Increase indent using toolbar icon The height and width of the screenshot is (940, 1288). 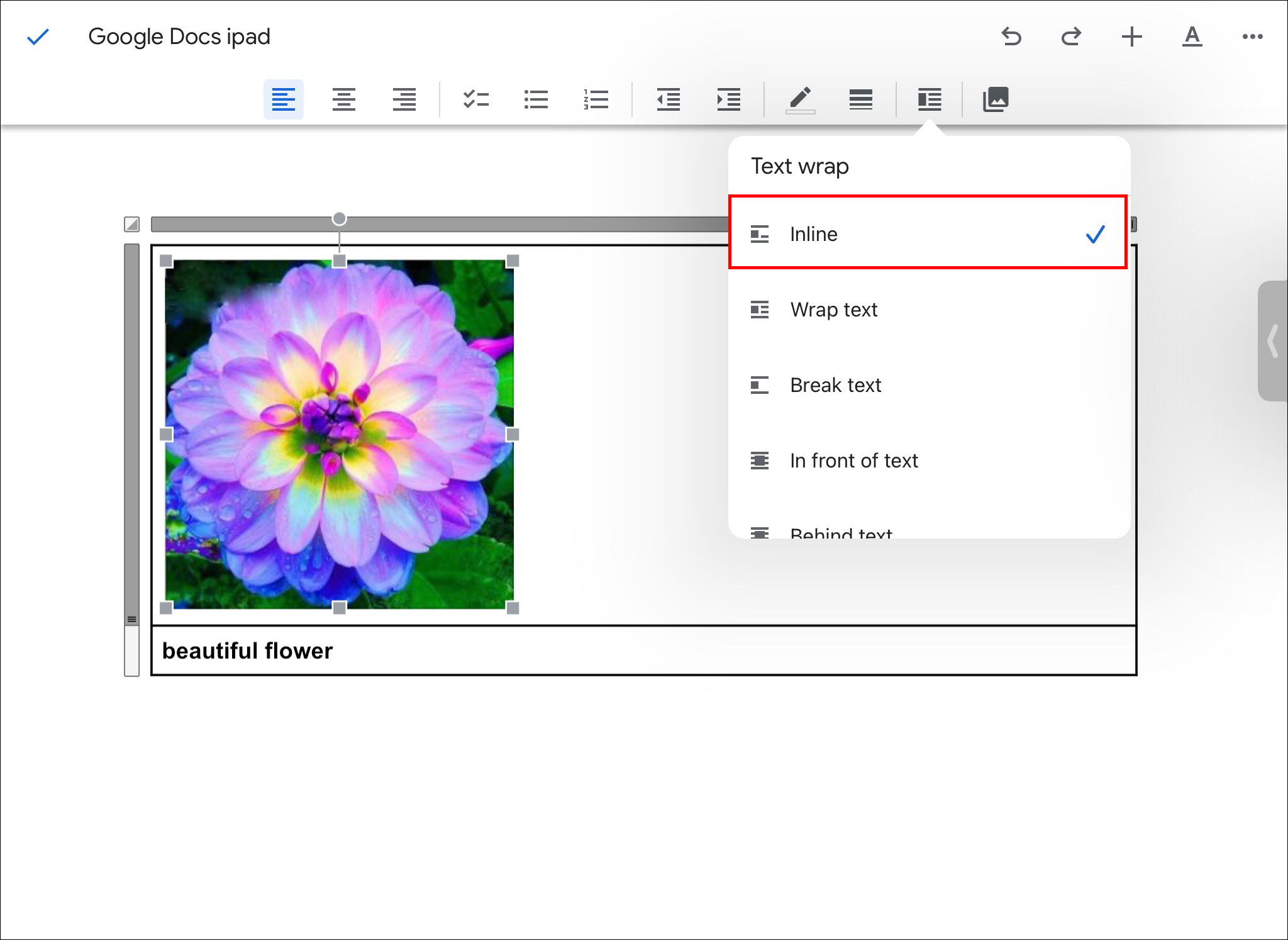[728, 99]
